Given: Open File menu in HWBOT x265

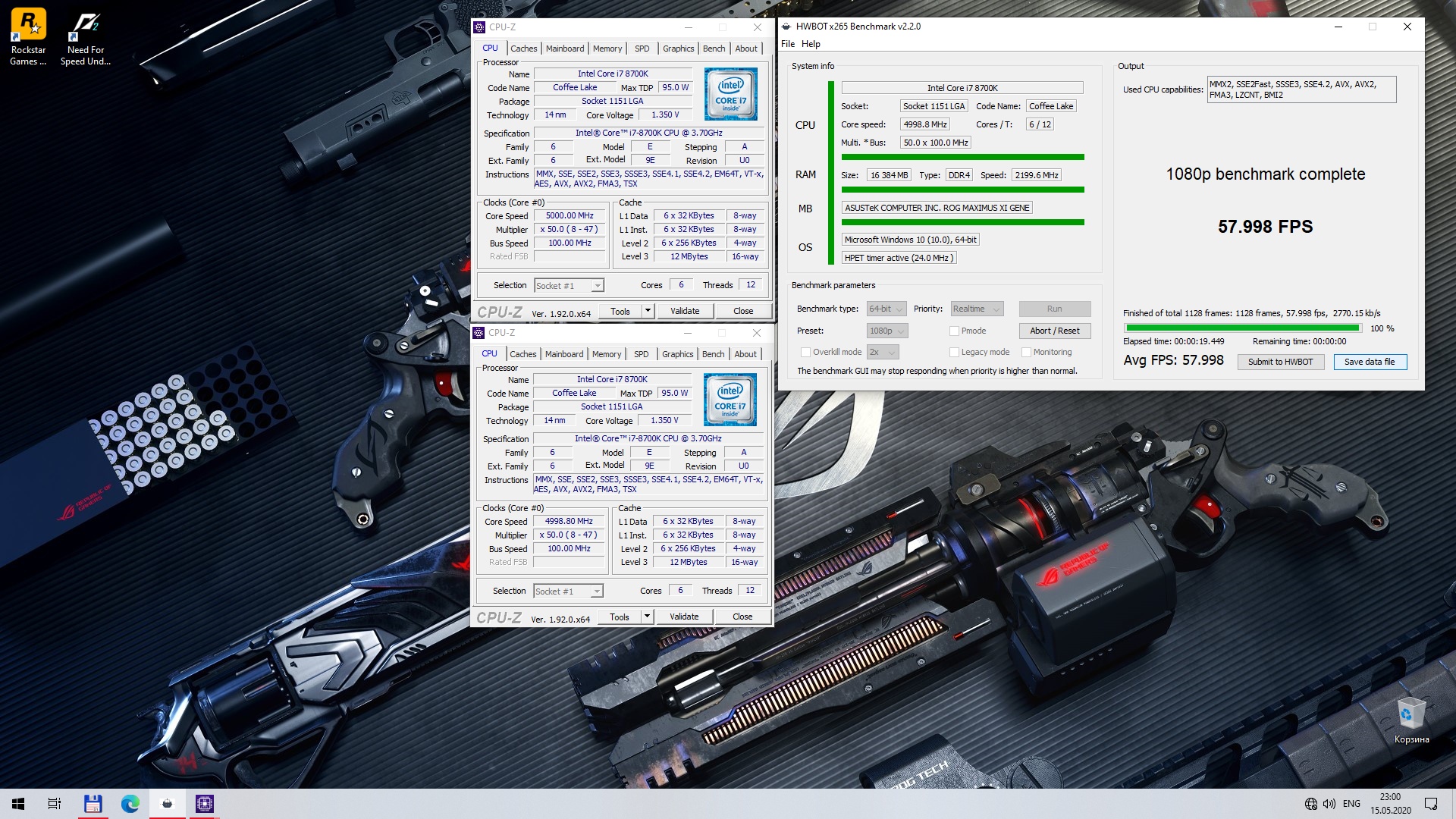Looking at the screenshot, I should tap(788, 44).
